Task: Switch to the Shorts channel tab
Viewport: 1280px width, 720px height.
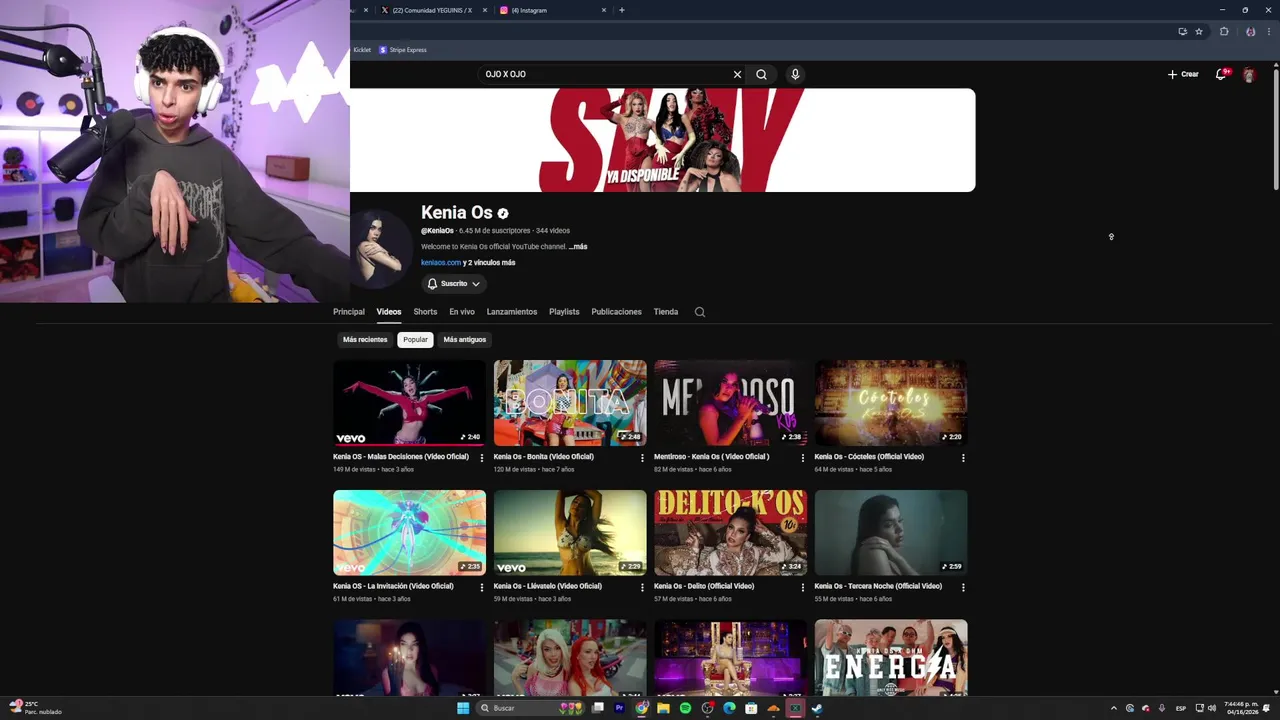Action: coord(425,312)
